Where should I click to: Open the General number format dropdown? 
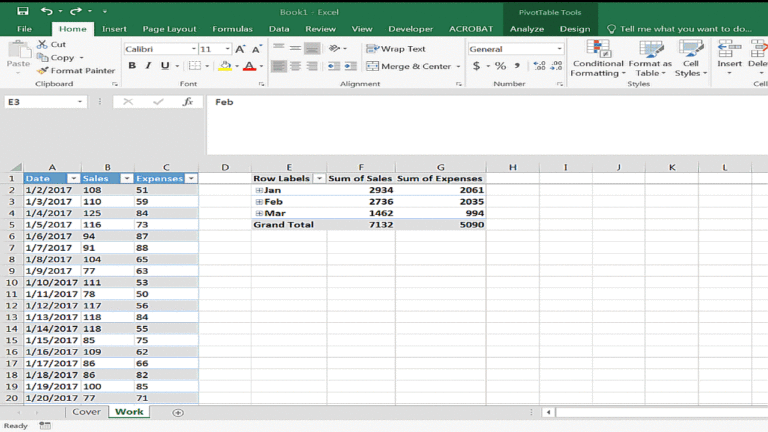coord(559,49)
